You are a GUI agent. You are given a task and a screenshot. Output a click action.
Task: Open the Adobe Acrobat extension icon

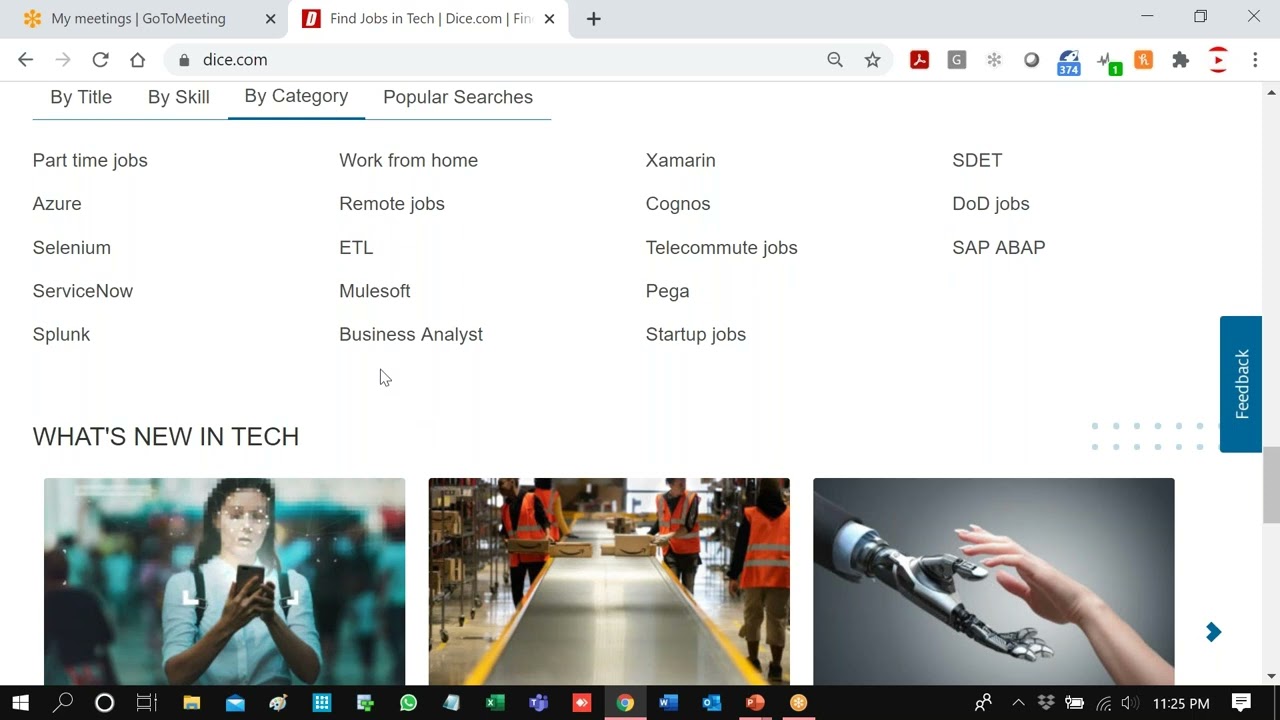[x=919, y=60]
